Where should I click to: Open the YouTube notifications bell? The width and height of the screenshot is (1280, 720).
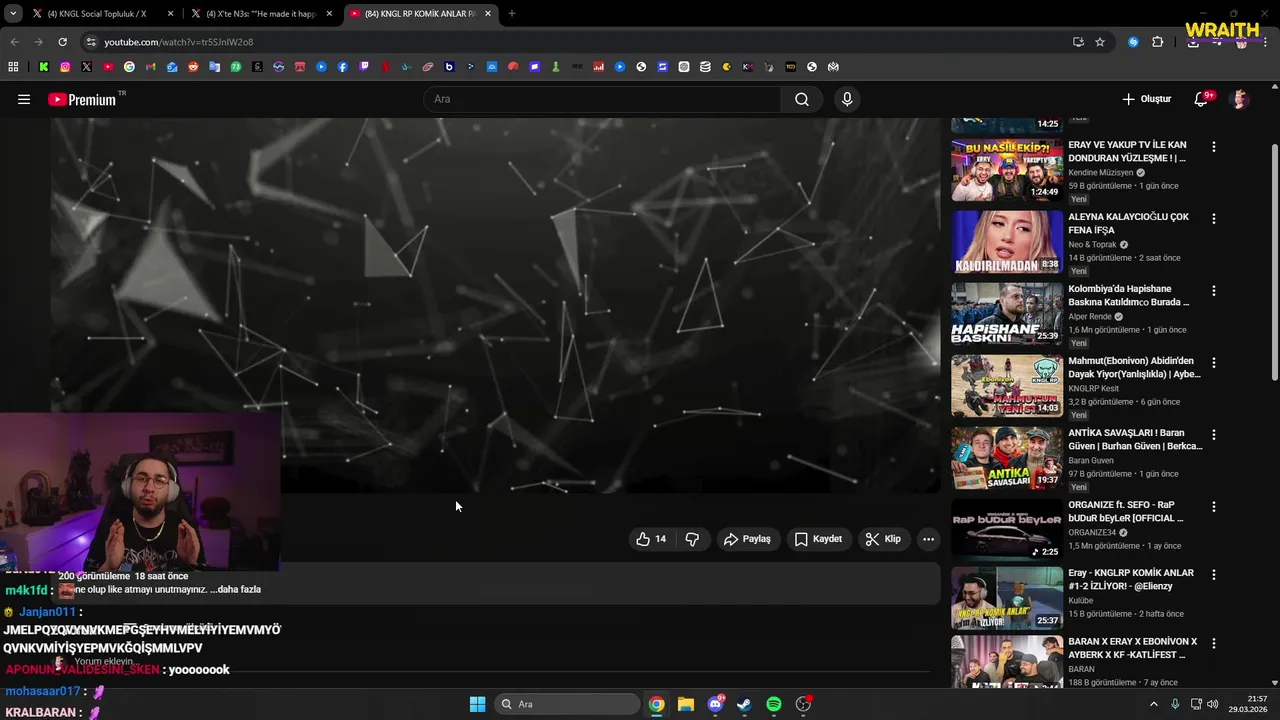point(1202,99)
